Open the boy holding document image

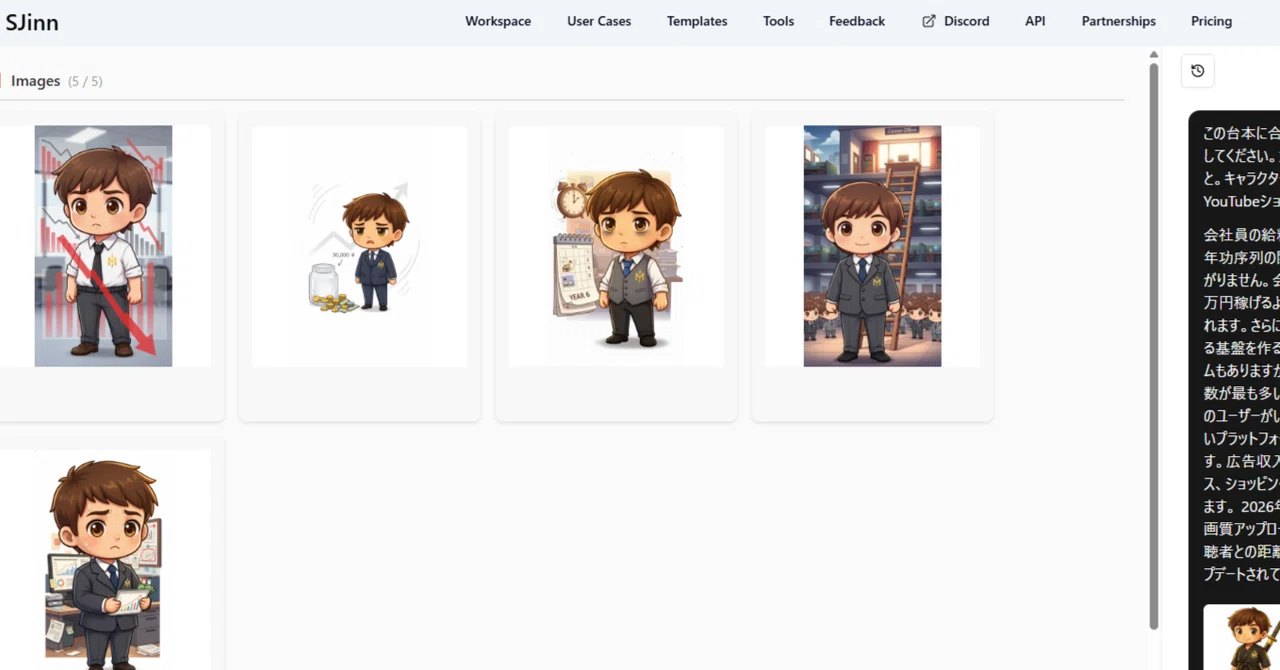pos(103,559)
